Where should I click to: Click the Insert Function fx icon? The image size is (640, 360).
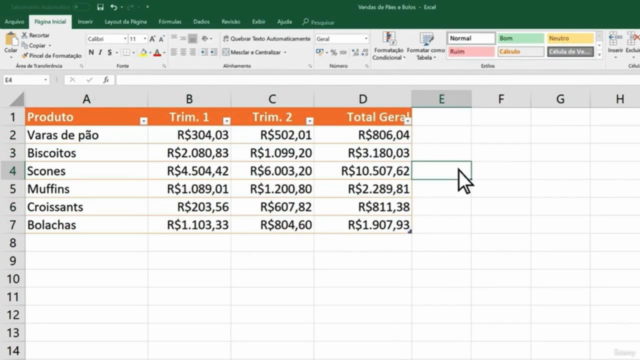(106, 80)
